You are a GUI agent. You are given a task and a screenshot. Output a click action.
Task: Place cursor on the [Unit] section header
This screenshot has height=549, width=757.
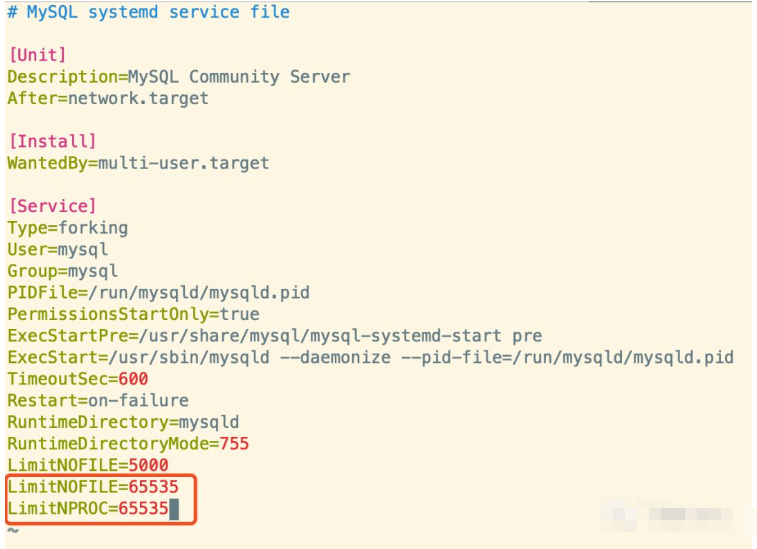click(37, 55)
